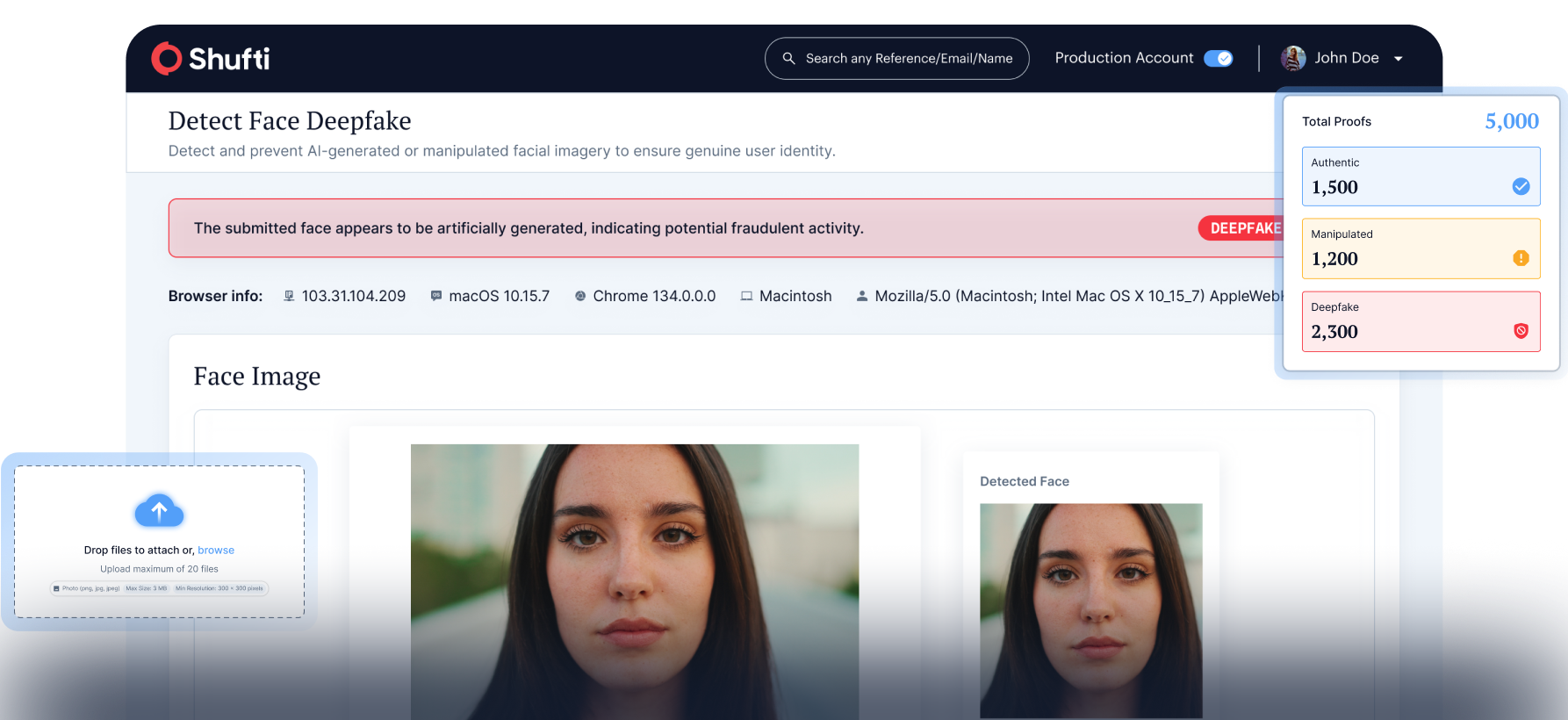Viewport: 1568px width, 720px height.
Task: Click the Chrome browser icon in Browser info
Action: tap(580, 297)
